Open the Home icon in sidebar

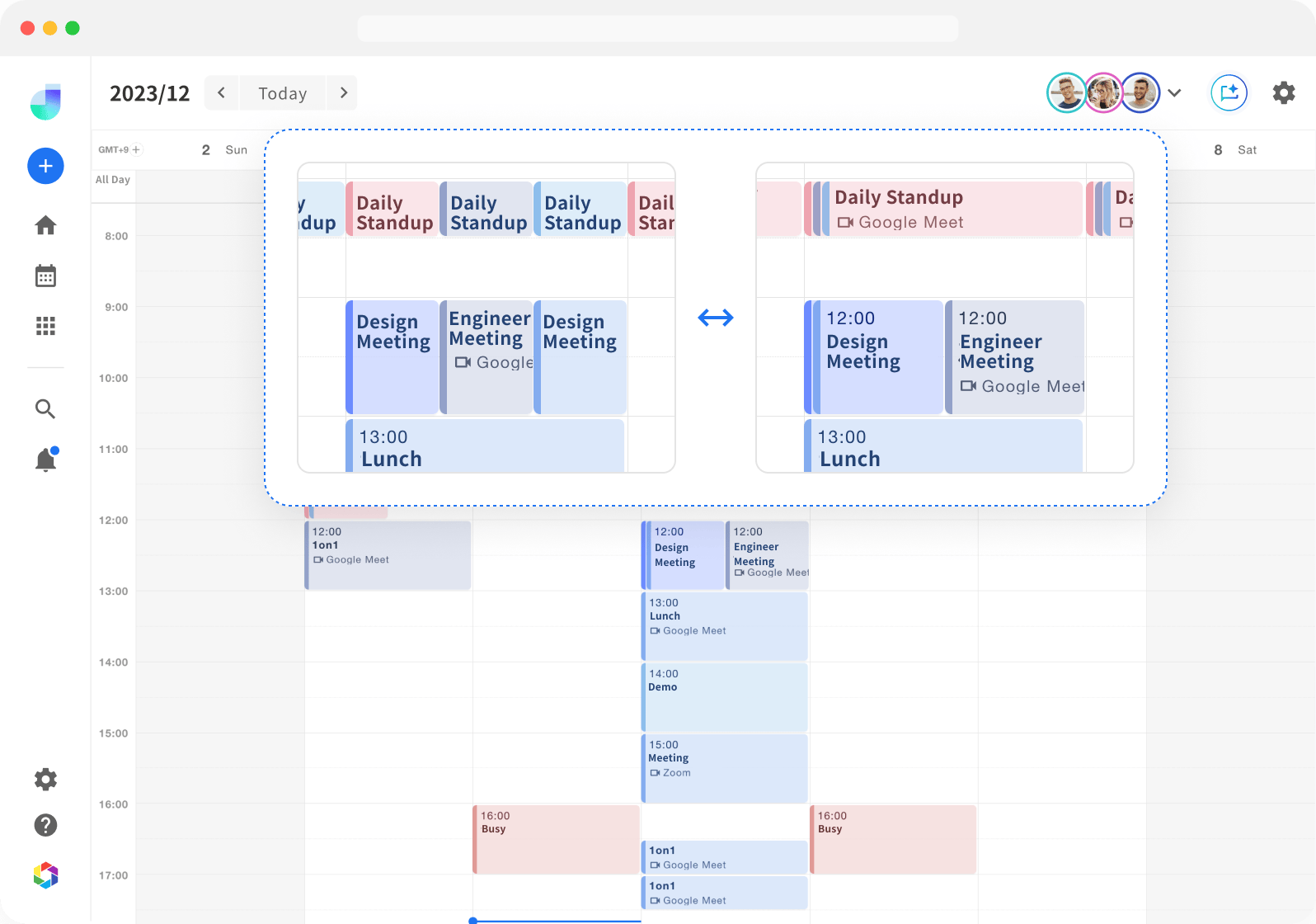45,225
